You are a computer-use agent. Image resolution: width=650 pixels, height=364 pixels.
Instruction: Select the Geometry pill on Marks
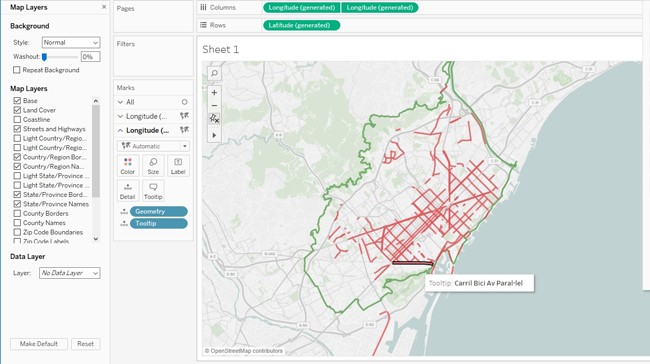click(158, 211)
